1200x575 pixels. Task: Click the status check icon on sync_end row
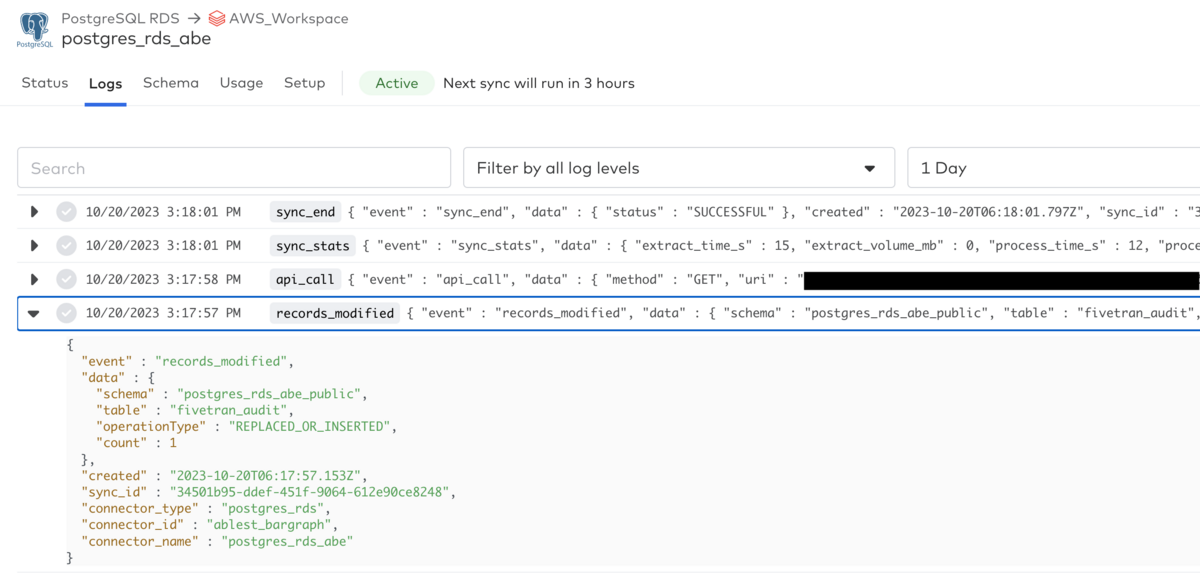point(66,212)
